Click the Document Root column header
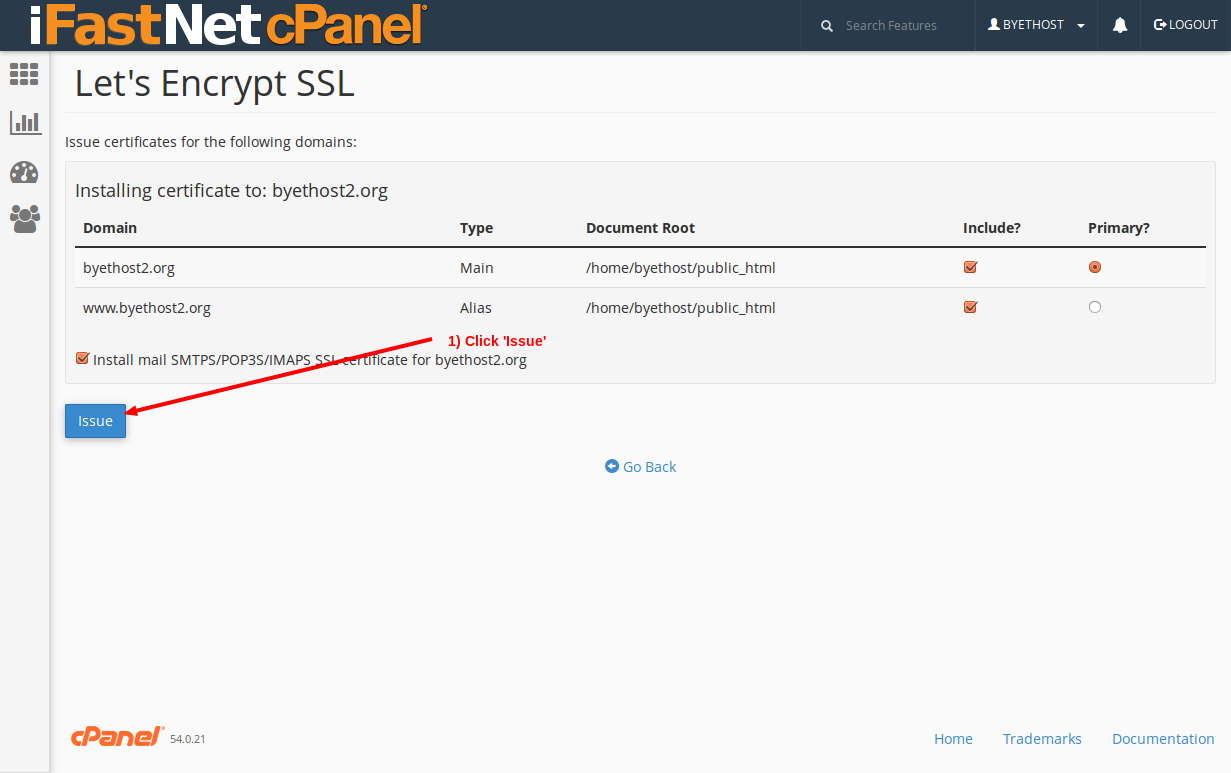 [640, 228]
